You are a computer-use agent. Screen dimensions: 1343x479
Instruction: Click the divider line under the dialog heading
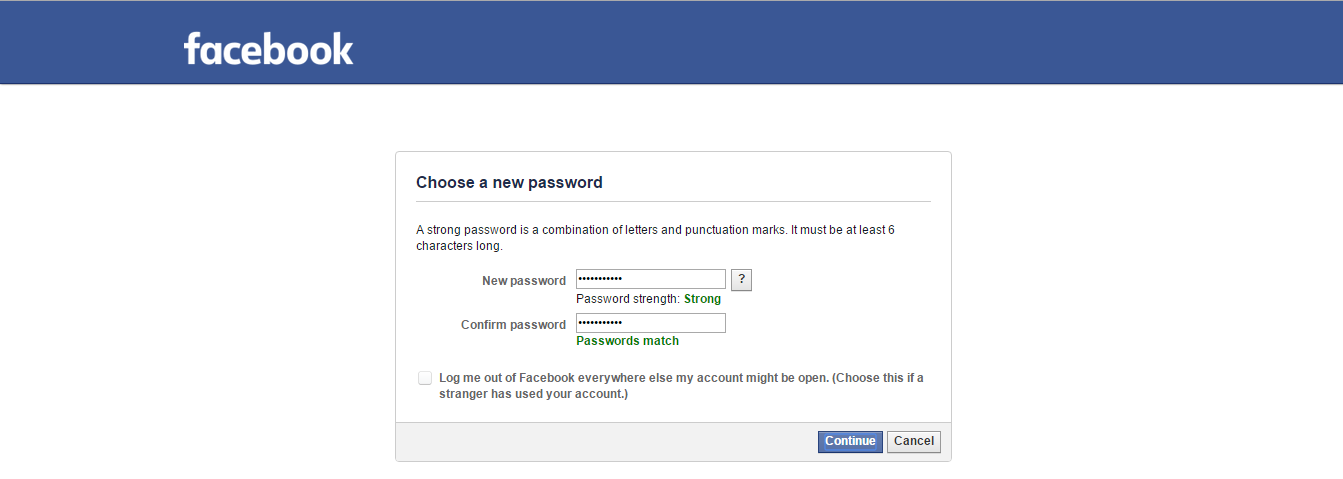click(673, 201)
